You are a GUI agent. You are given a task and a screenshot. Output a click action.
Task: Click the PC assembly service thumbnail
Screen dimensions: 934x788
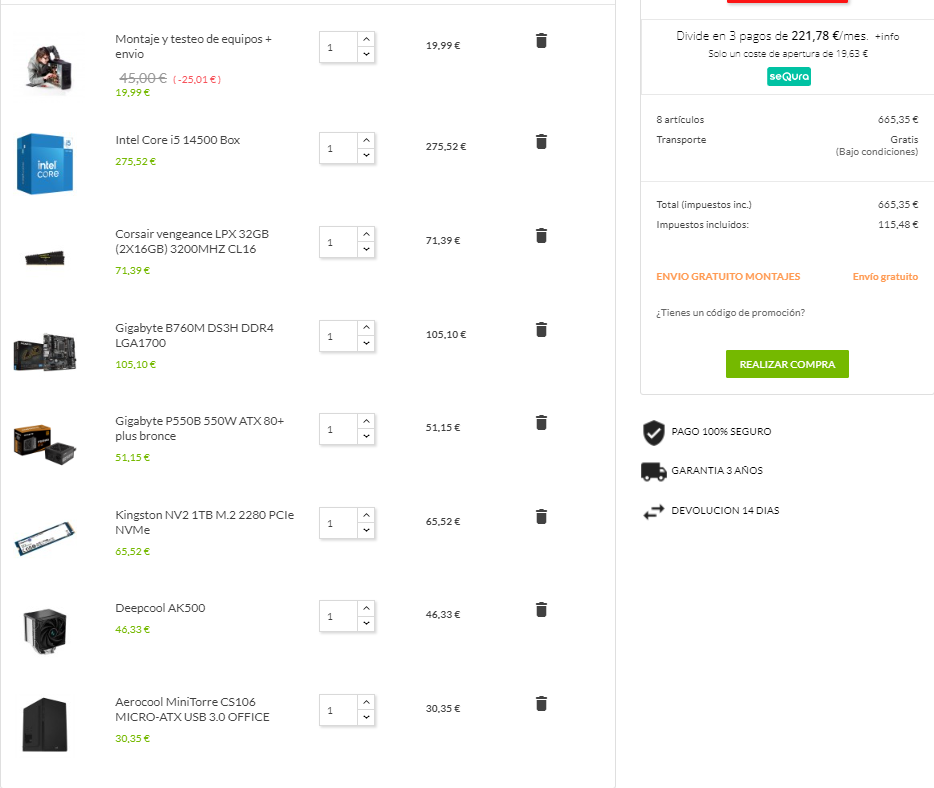(x=49, y=70)
